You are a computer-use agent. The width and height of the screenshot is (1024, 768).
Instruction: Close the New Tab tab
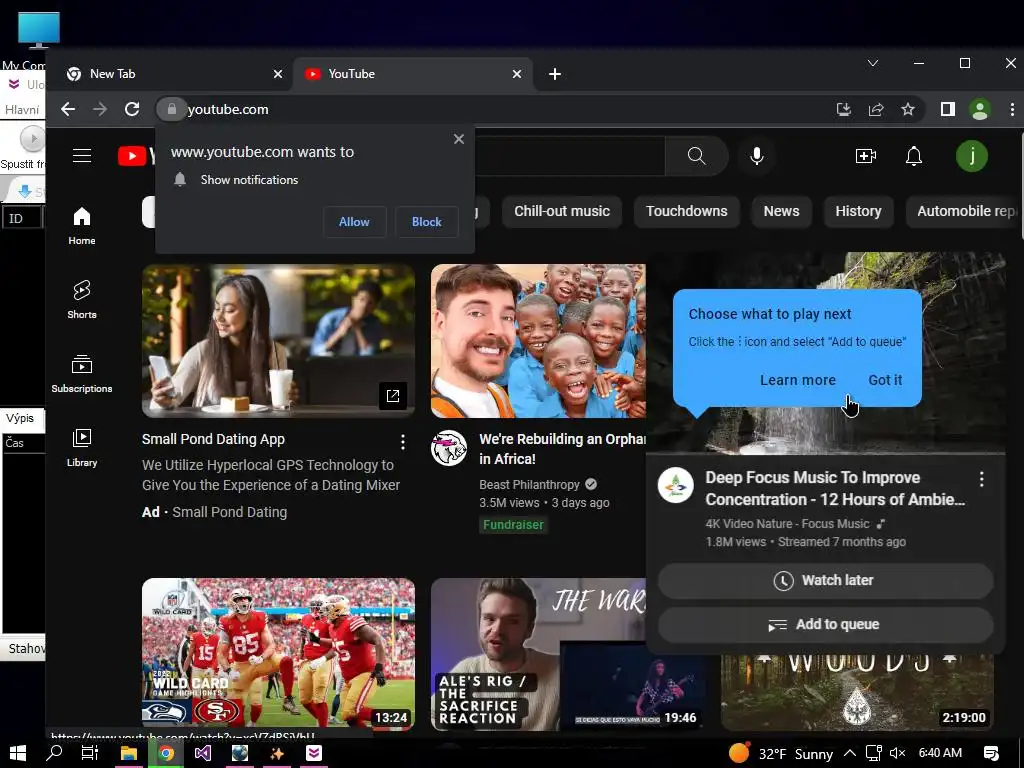point(278,74)
